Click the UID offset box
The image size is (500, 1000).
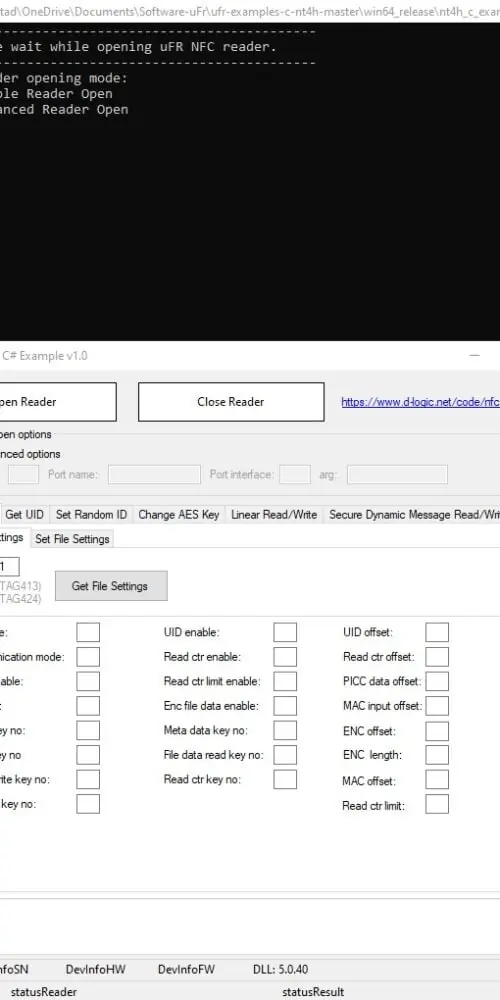437,632
